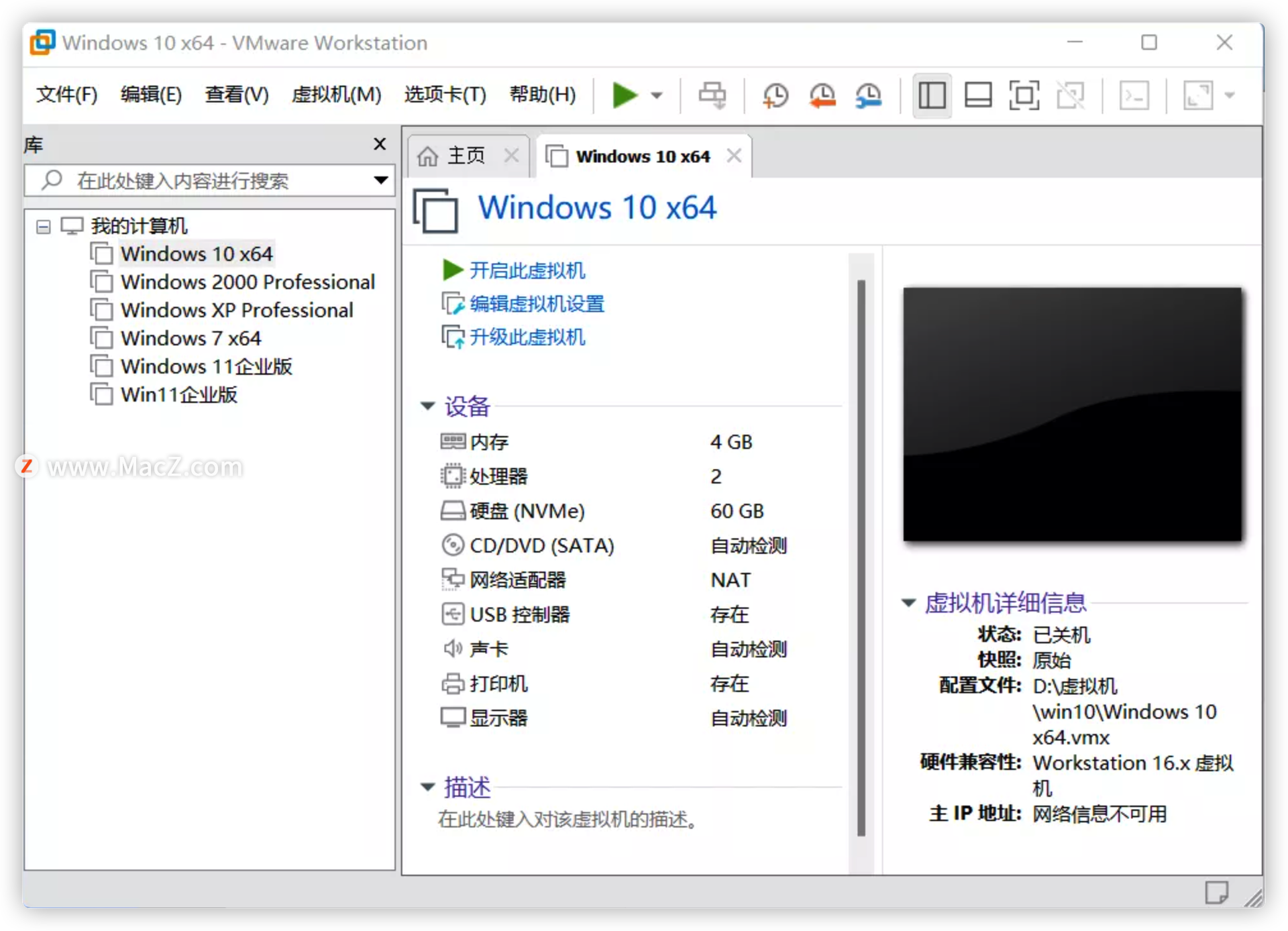This screenshot has height=931, width=1288.
Task: Open the stretch display dropdown arrow
Action: 1230,95
